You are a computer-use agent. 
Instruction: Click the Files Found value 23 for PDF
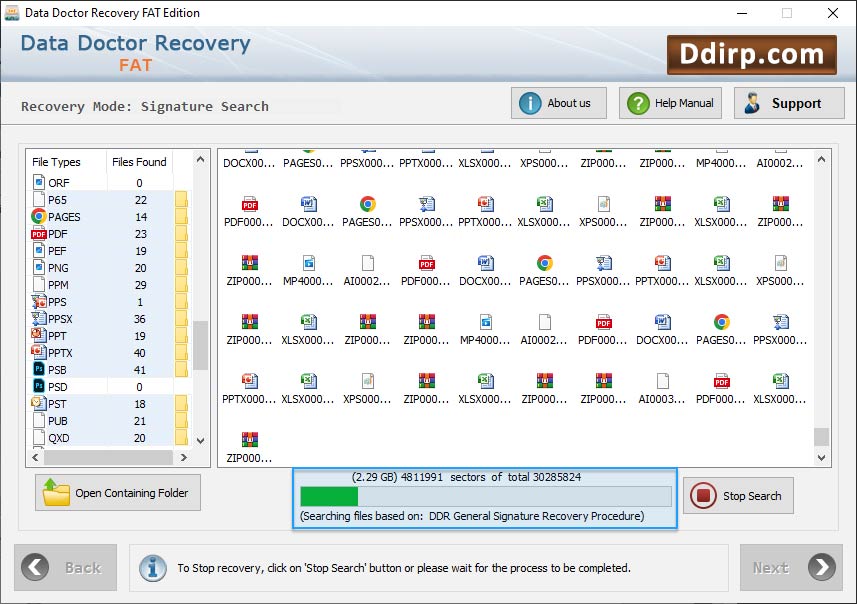click(x=140, y=234)
